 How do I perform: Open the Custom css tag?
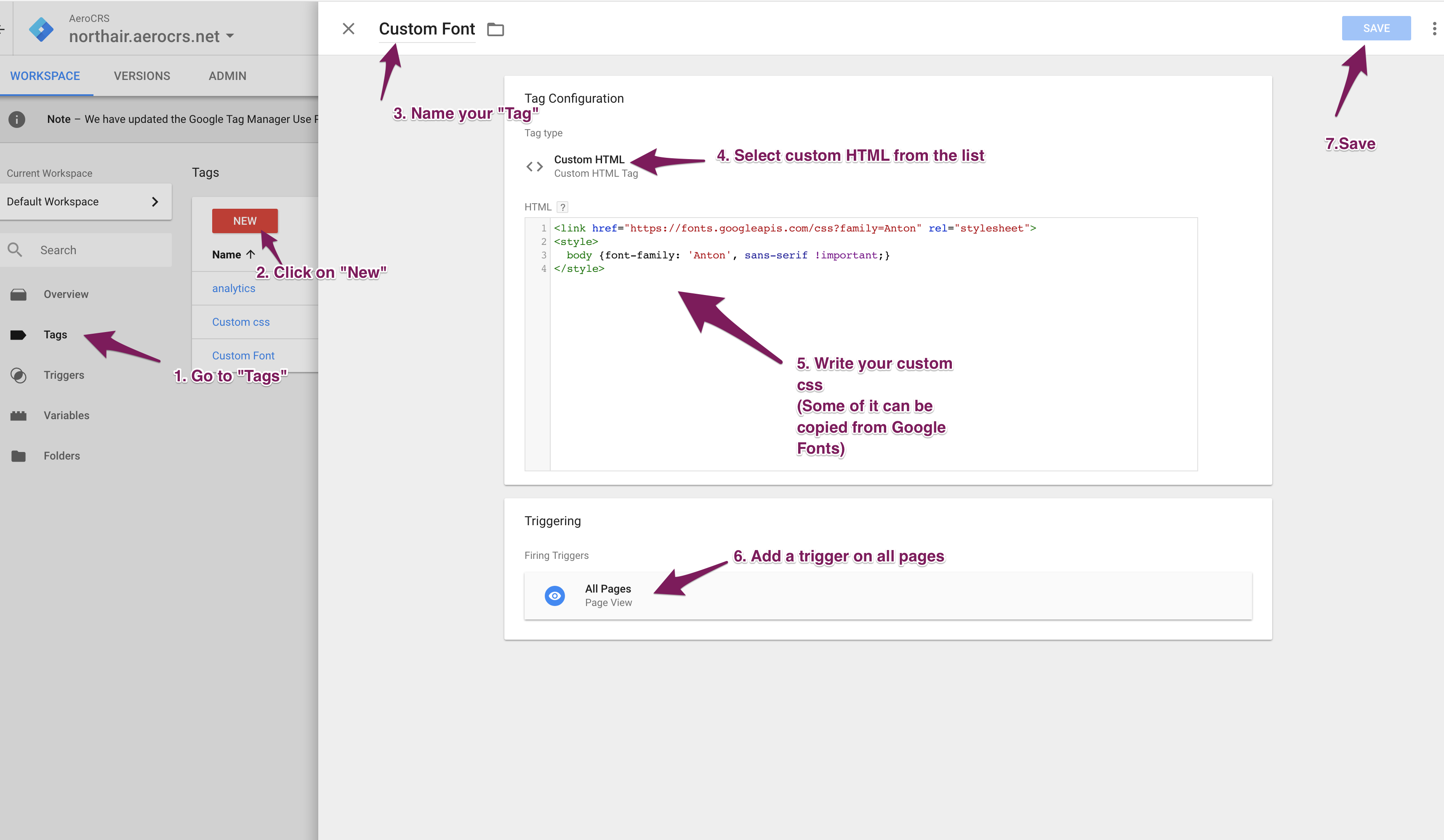coord(241,322)
